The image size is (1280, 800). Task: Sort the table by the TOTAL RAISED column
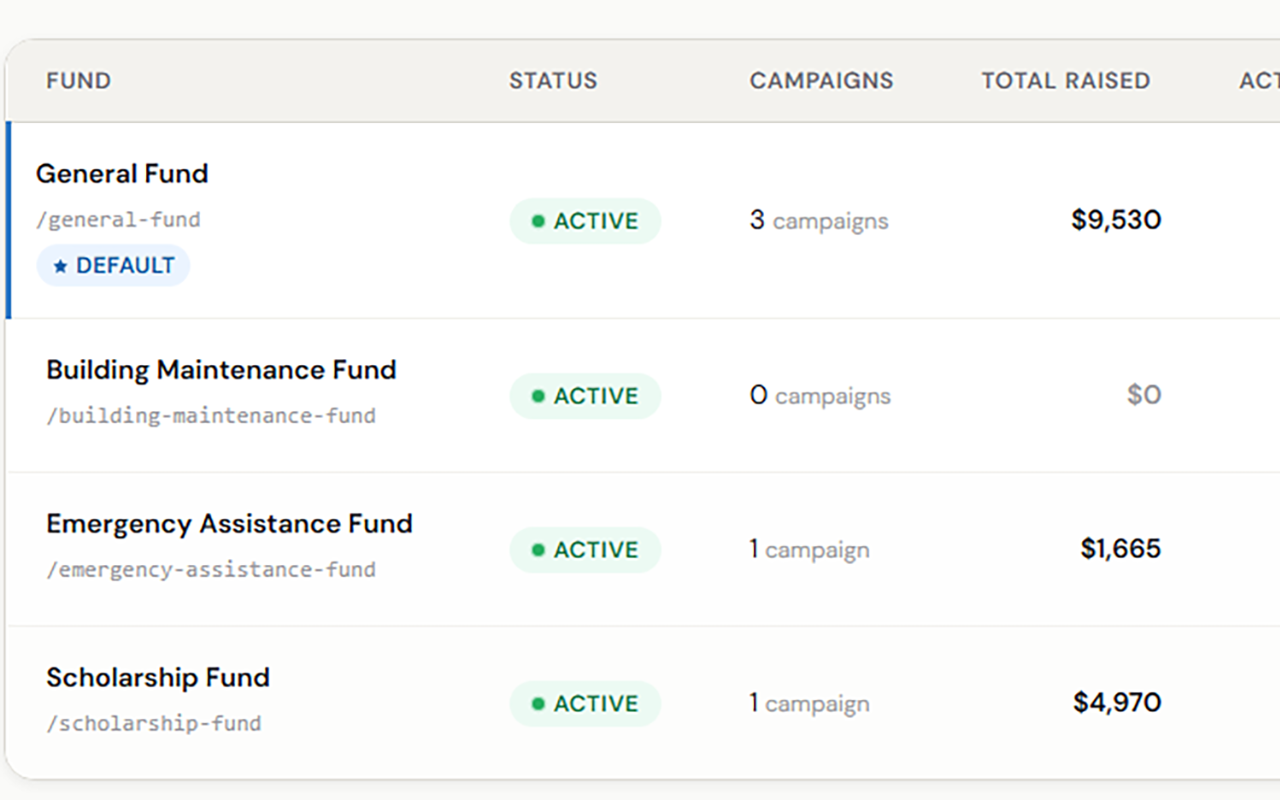click(1065, 81)
